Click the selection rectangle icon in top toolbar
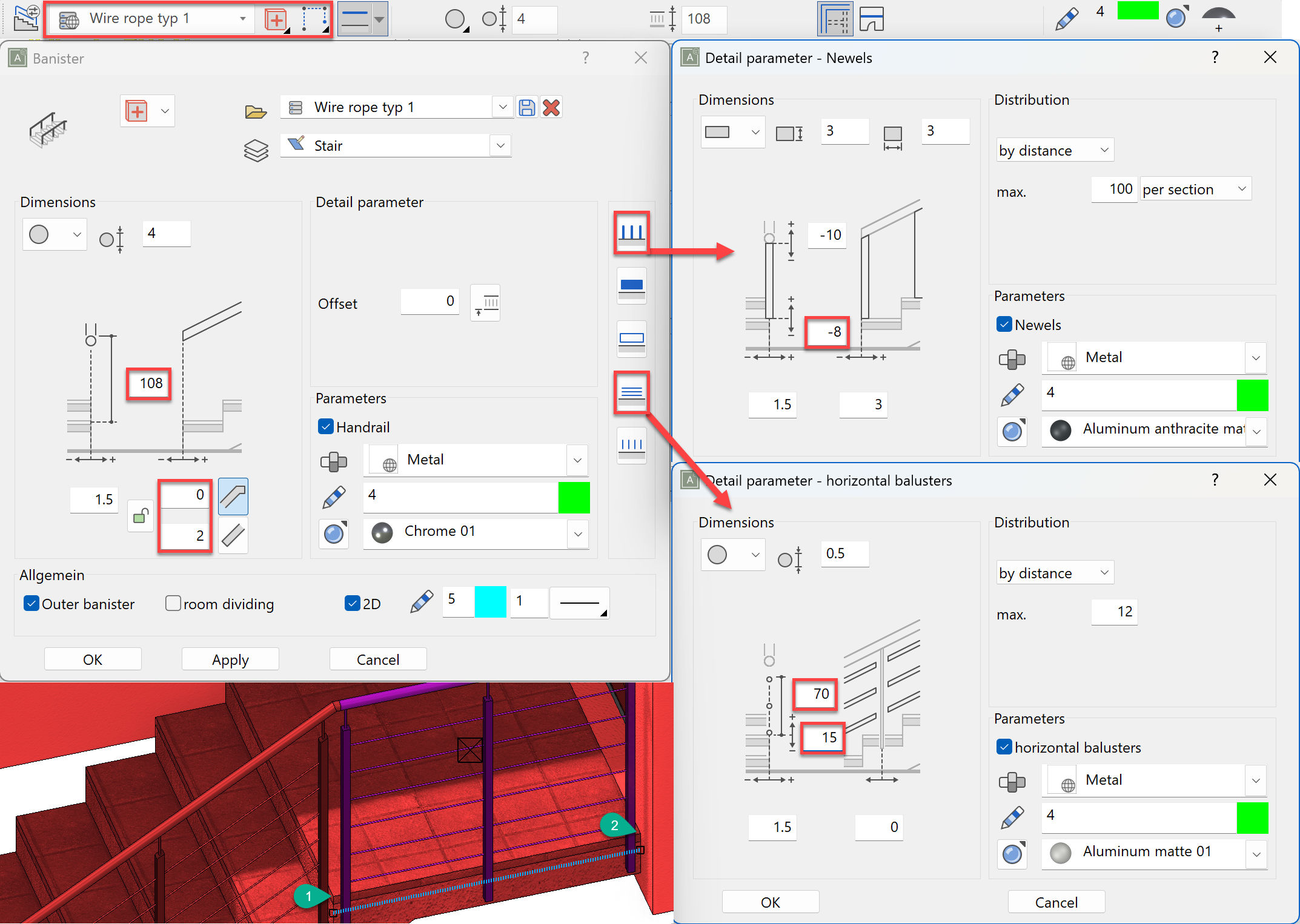This screenshot has height=924, width=1300. pos(315,19)
